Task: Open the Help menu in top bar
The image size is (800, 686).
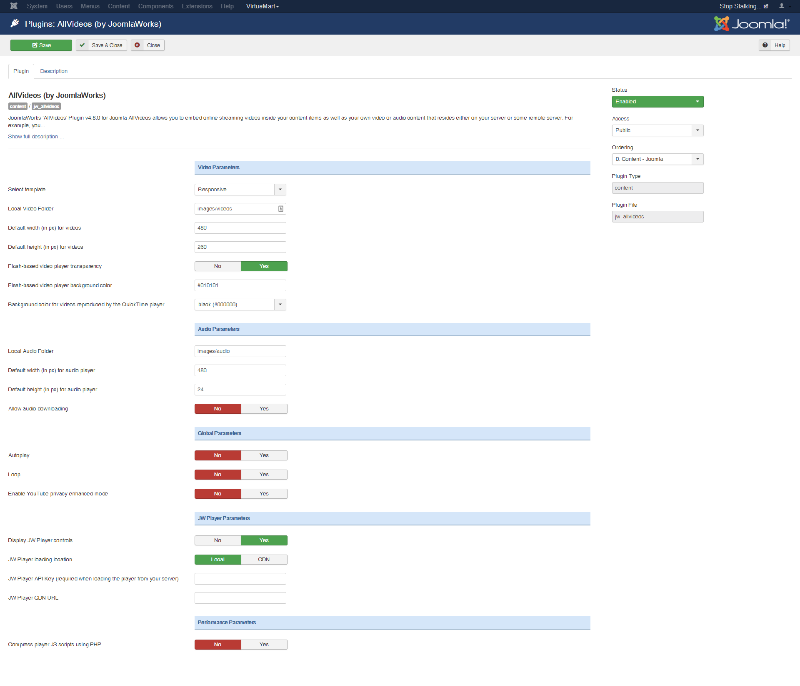Action: pyautogui.click(x=227, y=6)
